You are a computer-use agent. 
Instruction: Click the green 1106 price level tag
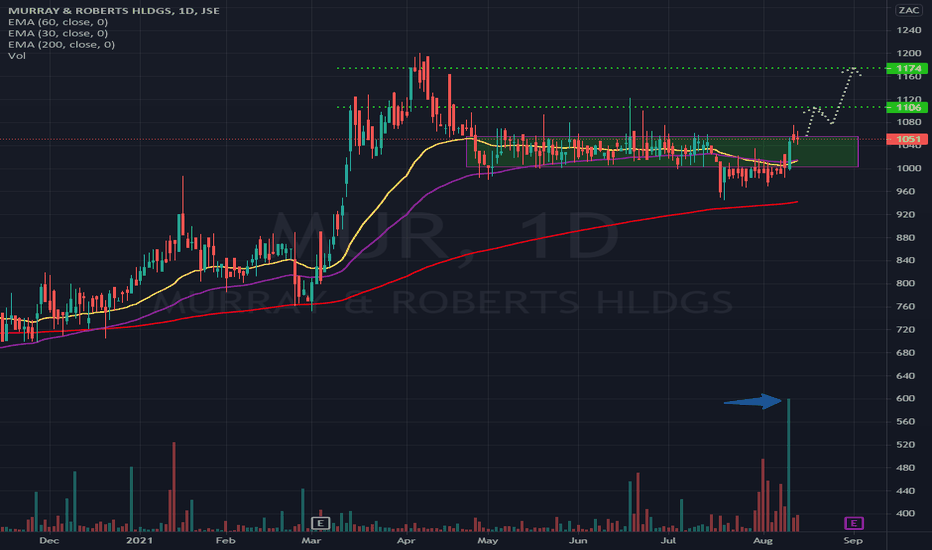(907, 107)
